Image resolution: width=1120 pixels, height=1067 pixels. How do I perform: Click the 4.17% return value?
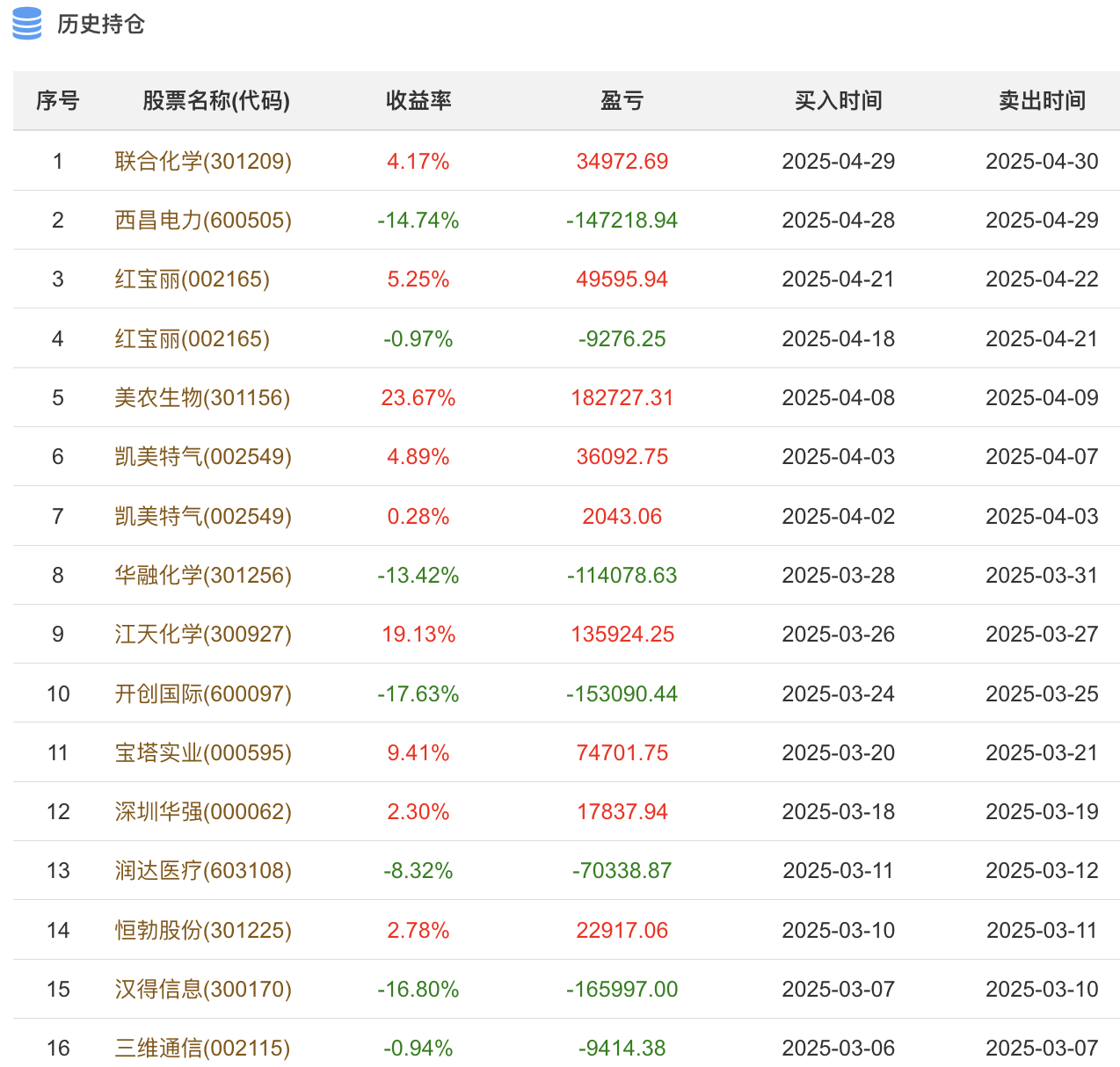click(x=418, y=162)
